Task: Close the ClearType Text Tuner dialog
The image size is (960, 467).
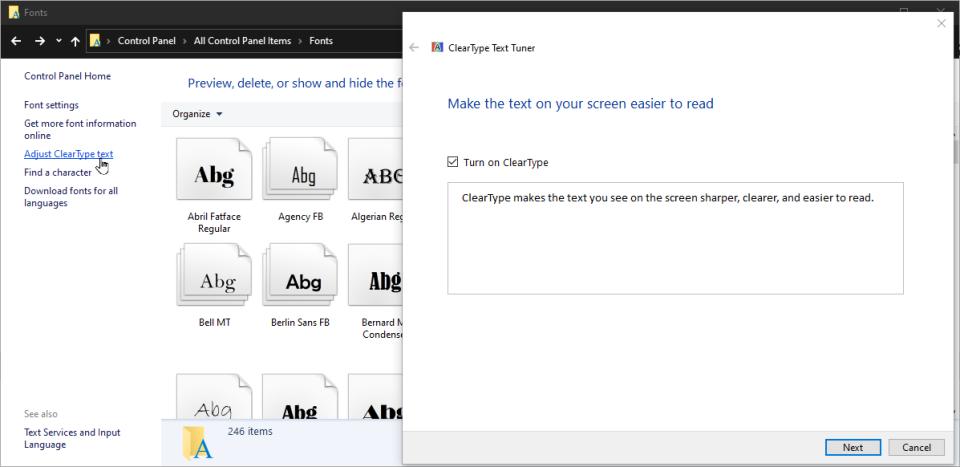Action: point(942,23)
